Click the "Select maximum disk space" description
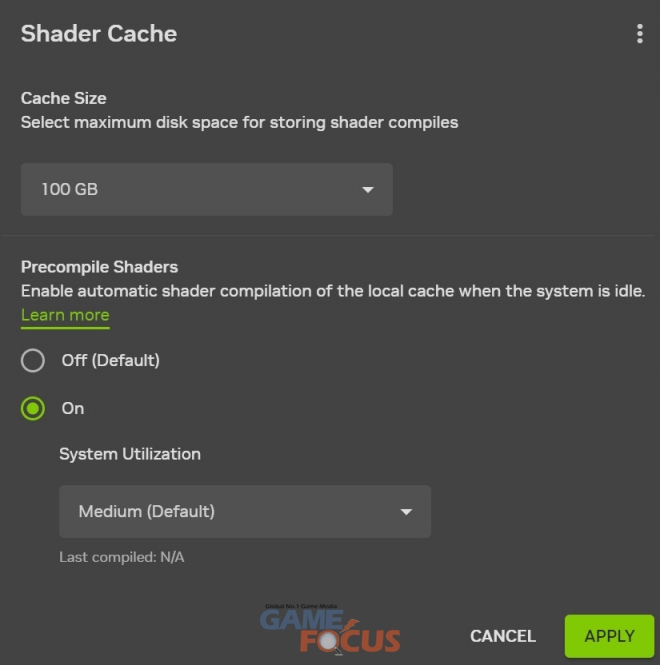This screenshot has height=665, width=660. [239, 122]
